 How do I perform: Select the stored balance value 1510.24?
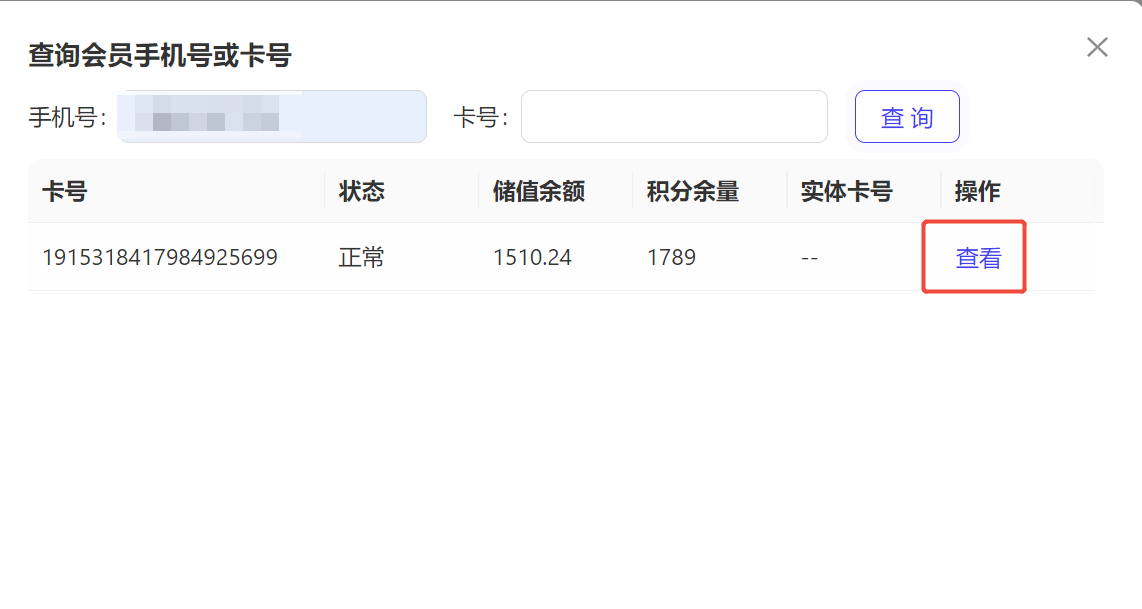tap(532, 258)
